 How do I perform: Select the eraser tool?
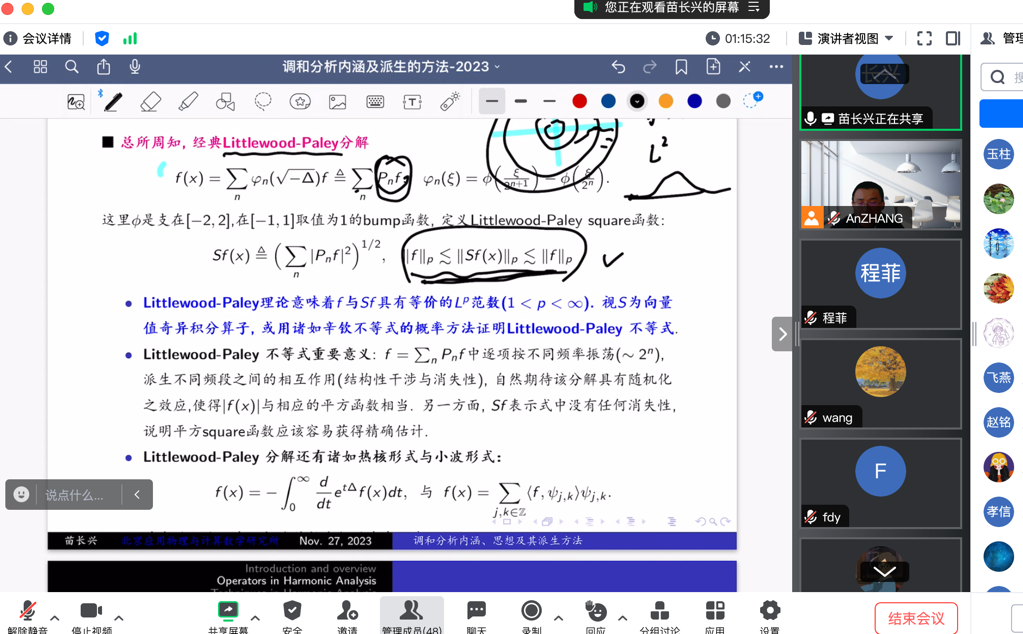pyautogui.click(x=150, y=102)
